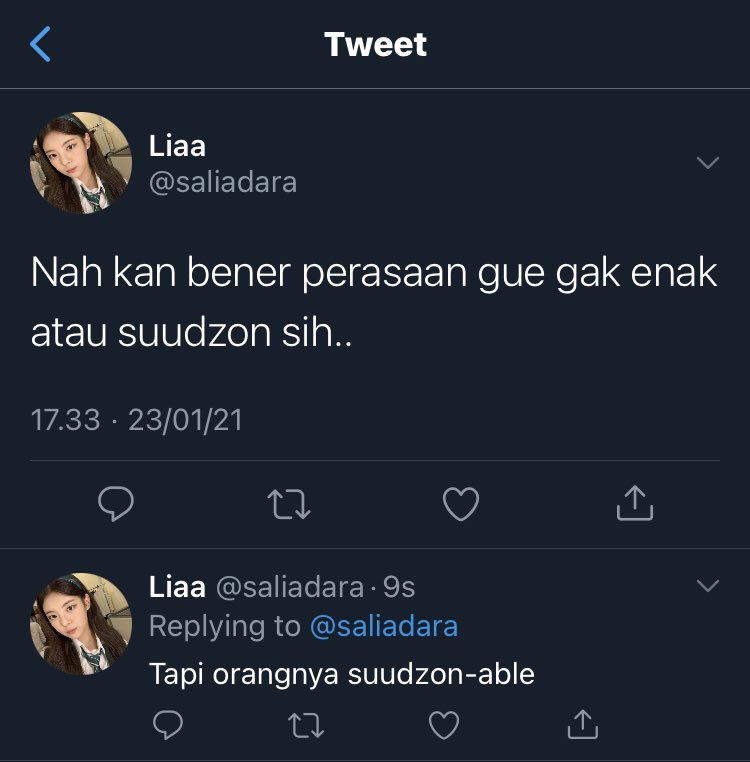Screen dimensions: 750x762
Task: Share the 'suudzon-able' reply tweet
Action: [x=582, y=724]
